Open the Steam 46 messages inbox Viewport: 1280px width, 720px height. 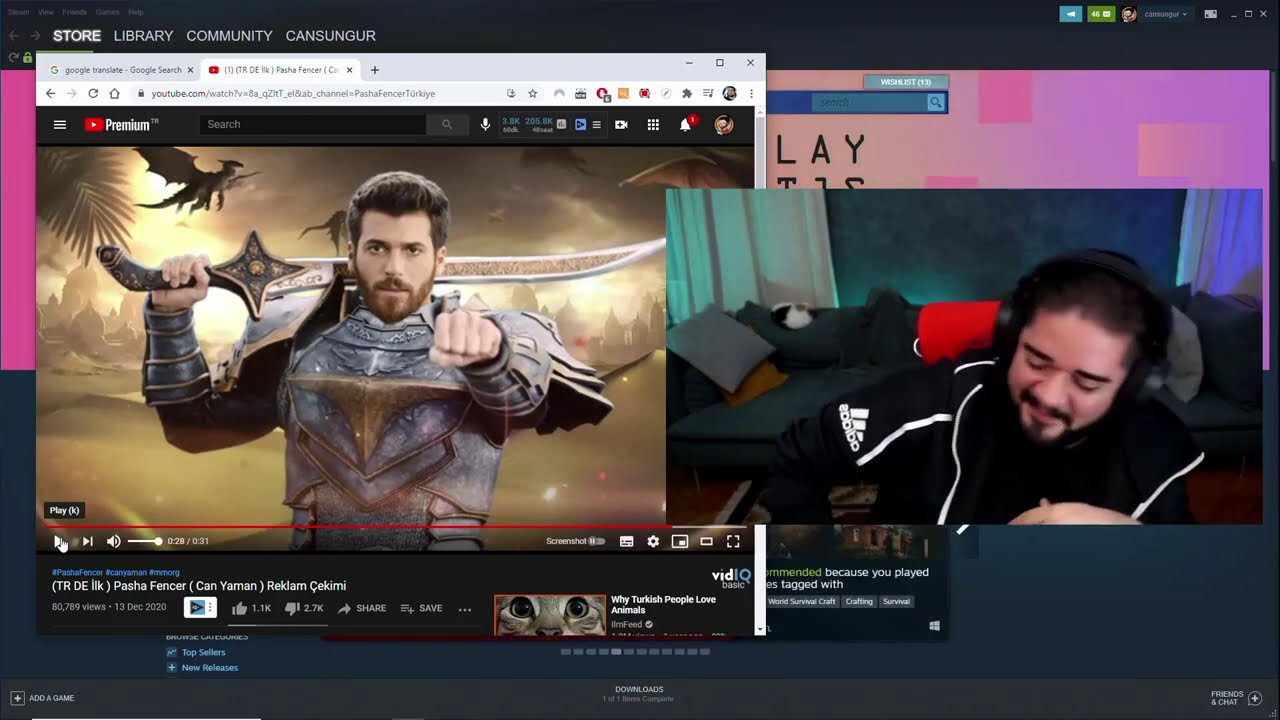(x=1101, y=14)
